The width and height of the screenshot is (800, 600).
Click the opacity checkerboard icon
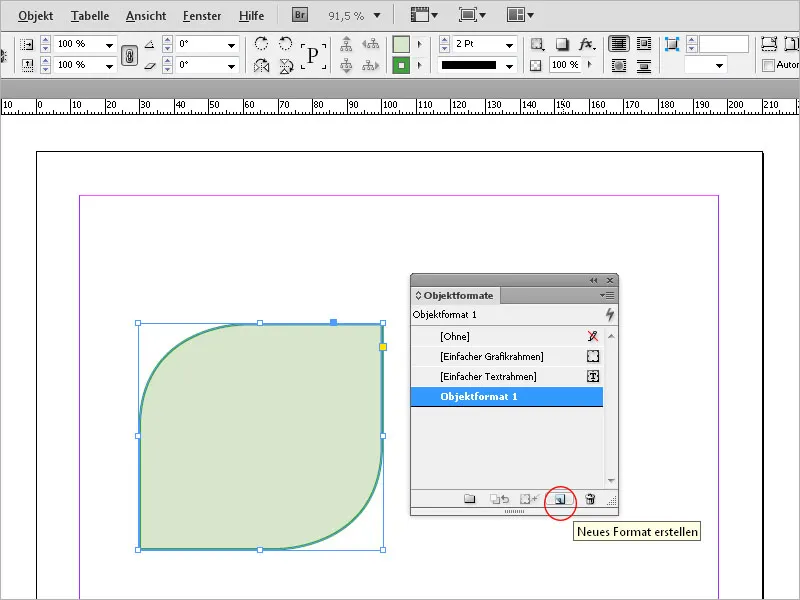(x=536, y=65)
